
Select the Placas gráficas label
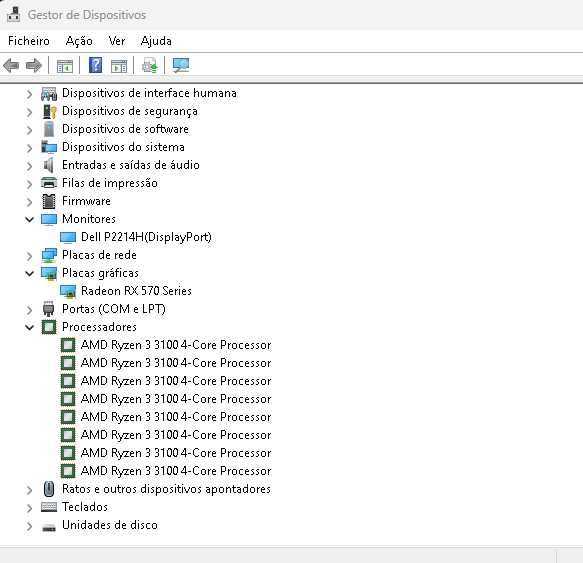[100, 273]
